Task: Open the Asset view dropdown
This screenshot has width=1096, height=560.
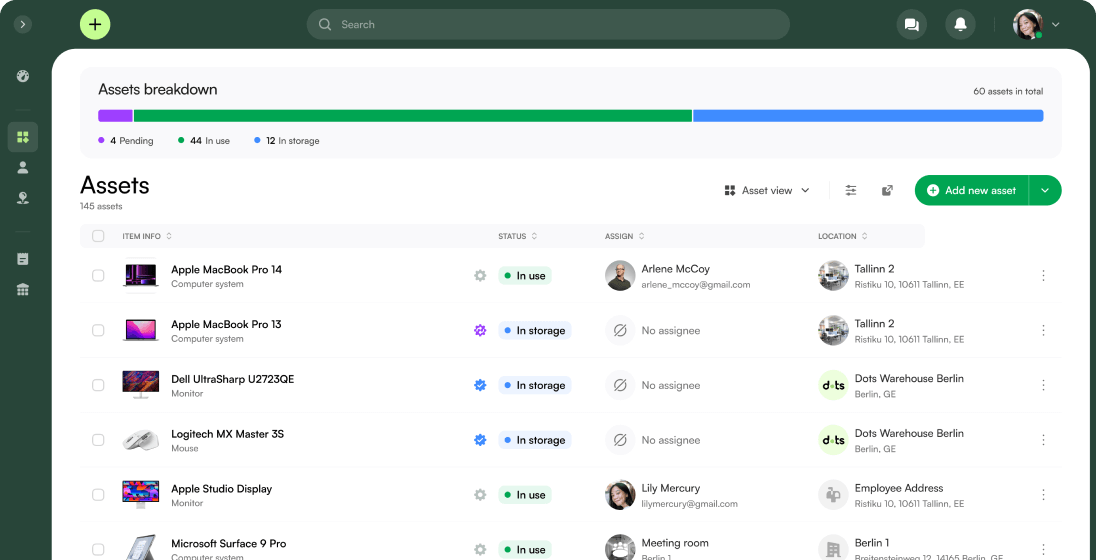Action: tap(767, 190)
